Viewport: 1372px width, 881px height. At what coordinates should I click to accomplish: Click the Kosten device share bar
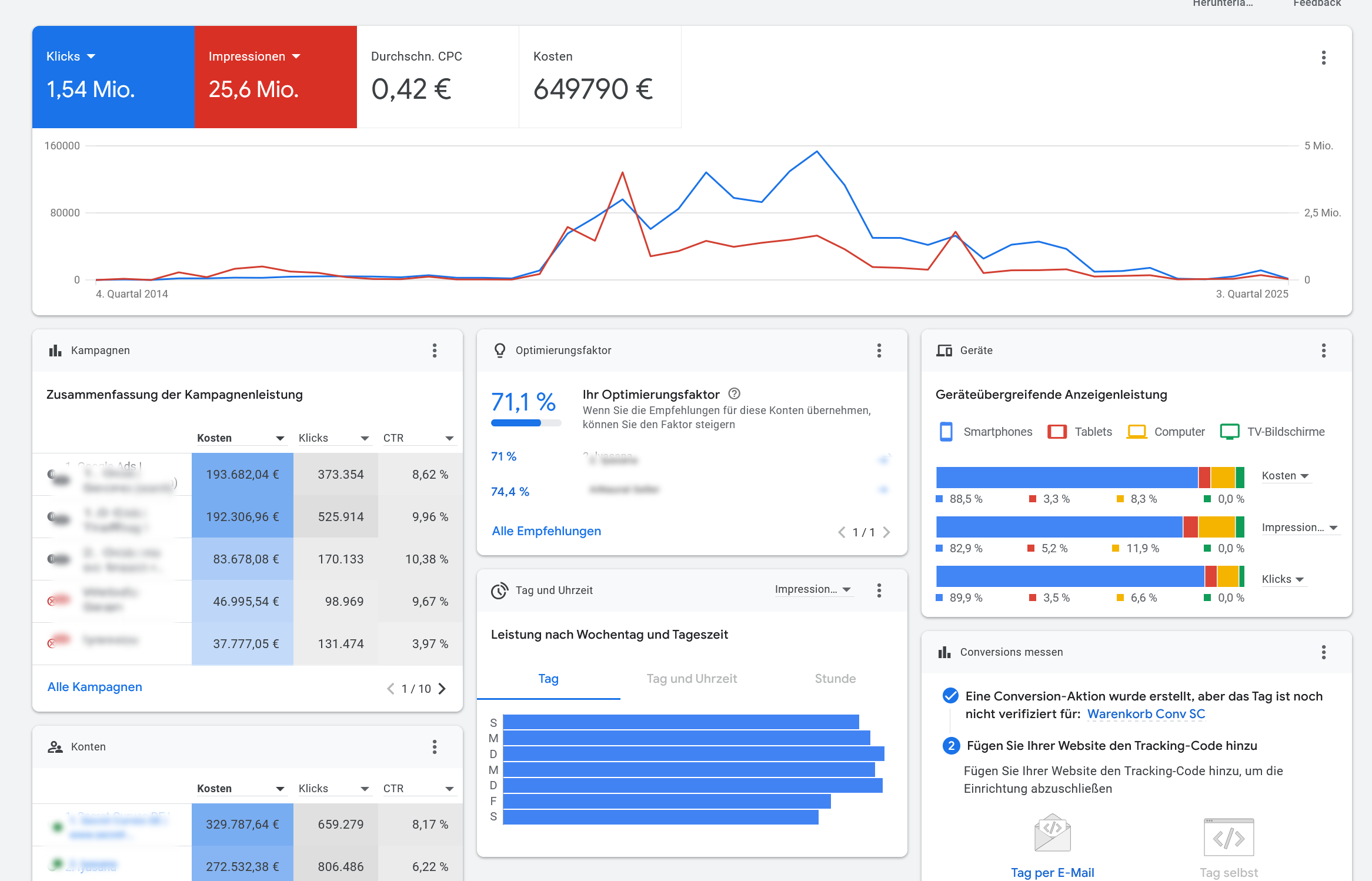coord(1090,478)
